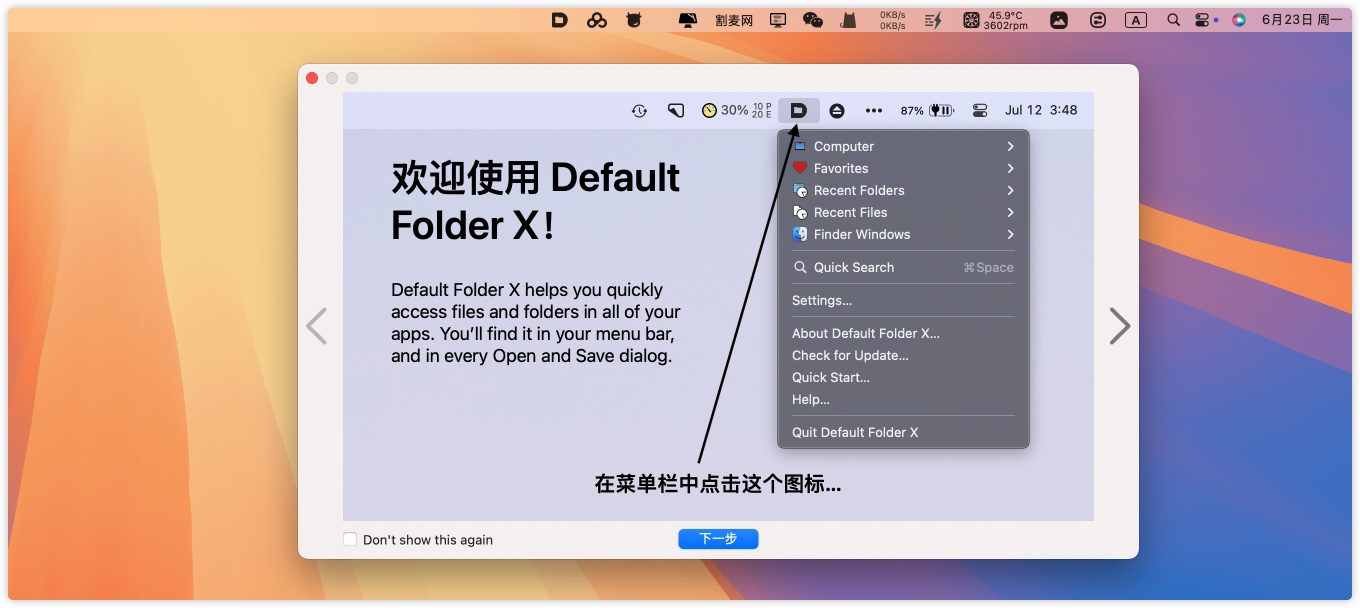Close the welcome window with red button
Screen dimensions: 1360x608
pyautogui.click(x=312, y=78)
